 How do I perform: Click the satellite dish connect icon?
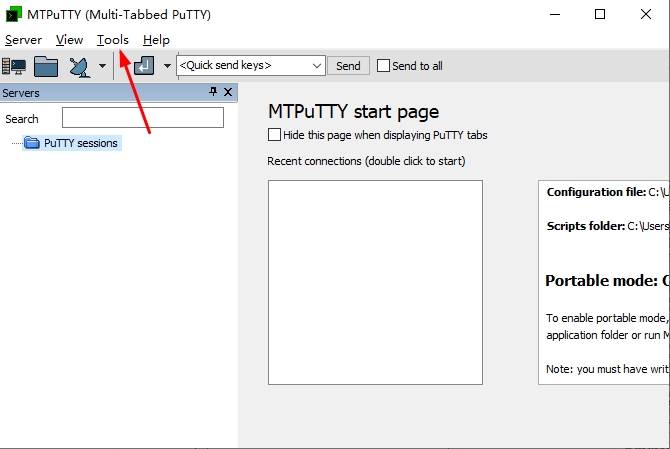click(x=79, y=66)
